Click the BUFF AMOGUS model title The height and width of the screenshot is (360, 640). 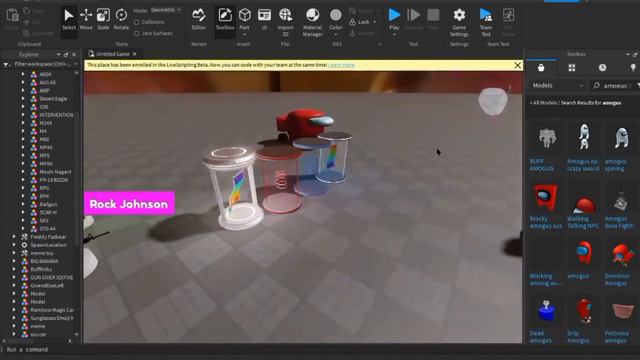[x=542, y=165]
